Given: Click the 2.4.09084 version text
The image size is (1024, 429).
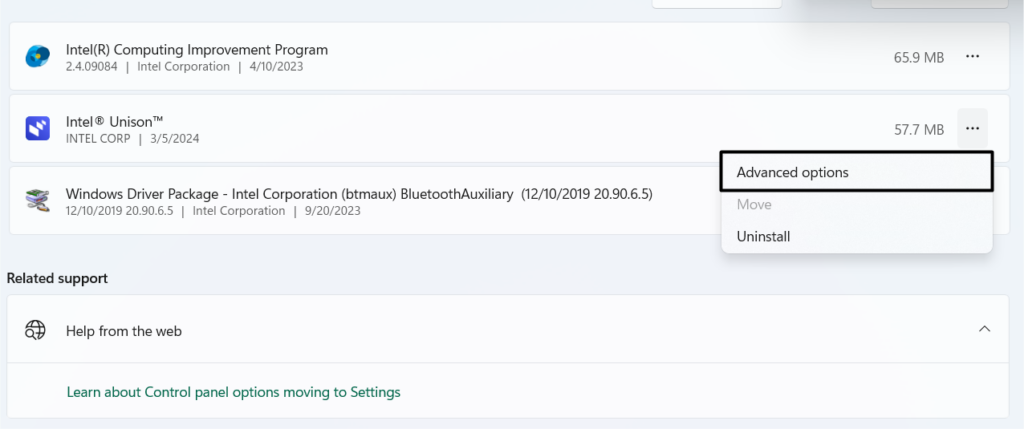Looking at the screenshot, I should [x=93, y=67].
